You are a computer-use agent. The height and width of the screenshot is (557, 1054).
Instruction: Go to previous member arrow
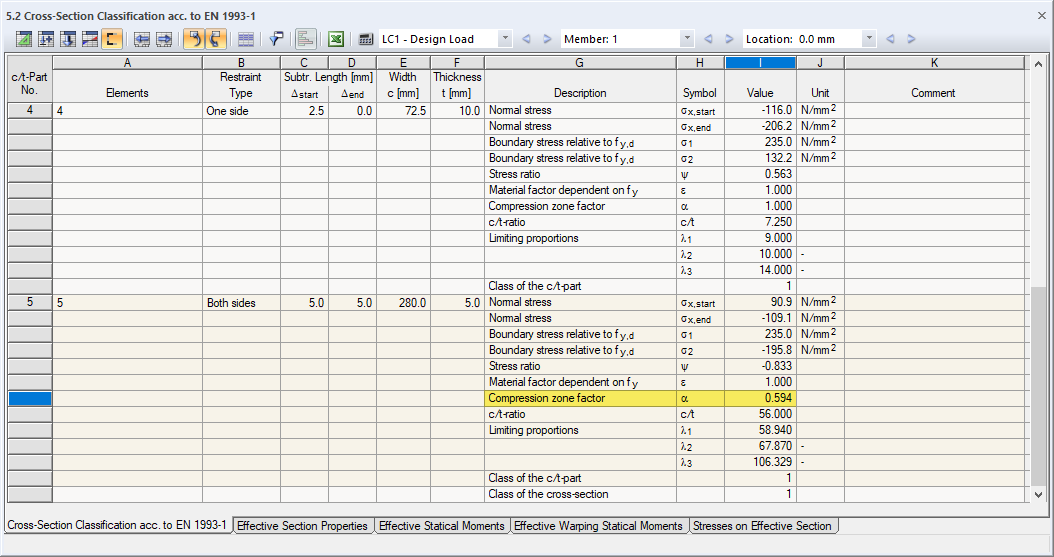click(x=708, y=40)
